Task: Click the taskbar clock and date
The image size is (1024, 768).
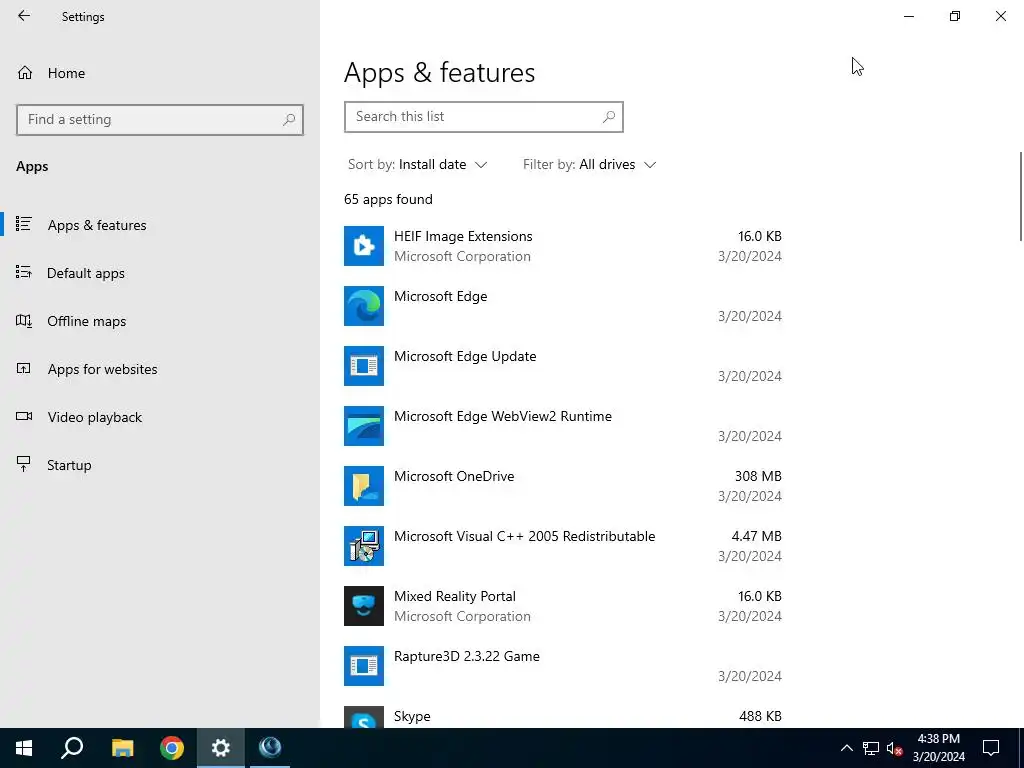Action: pyautogui.click(x=938, y=748)
